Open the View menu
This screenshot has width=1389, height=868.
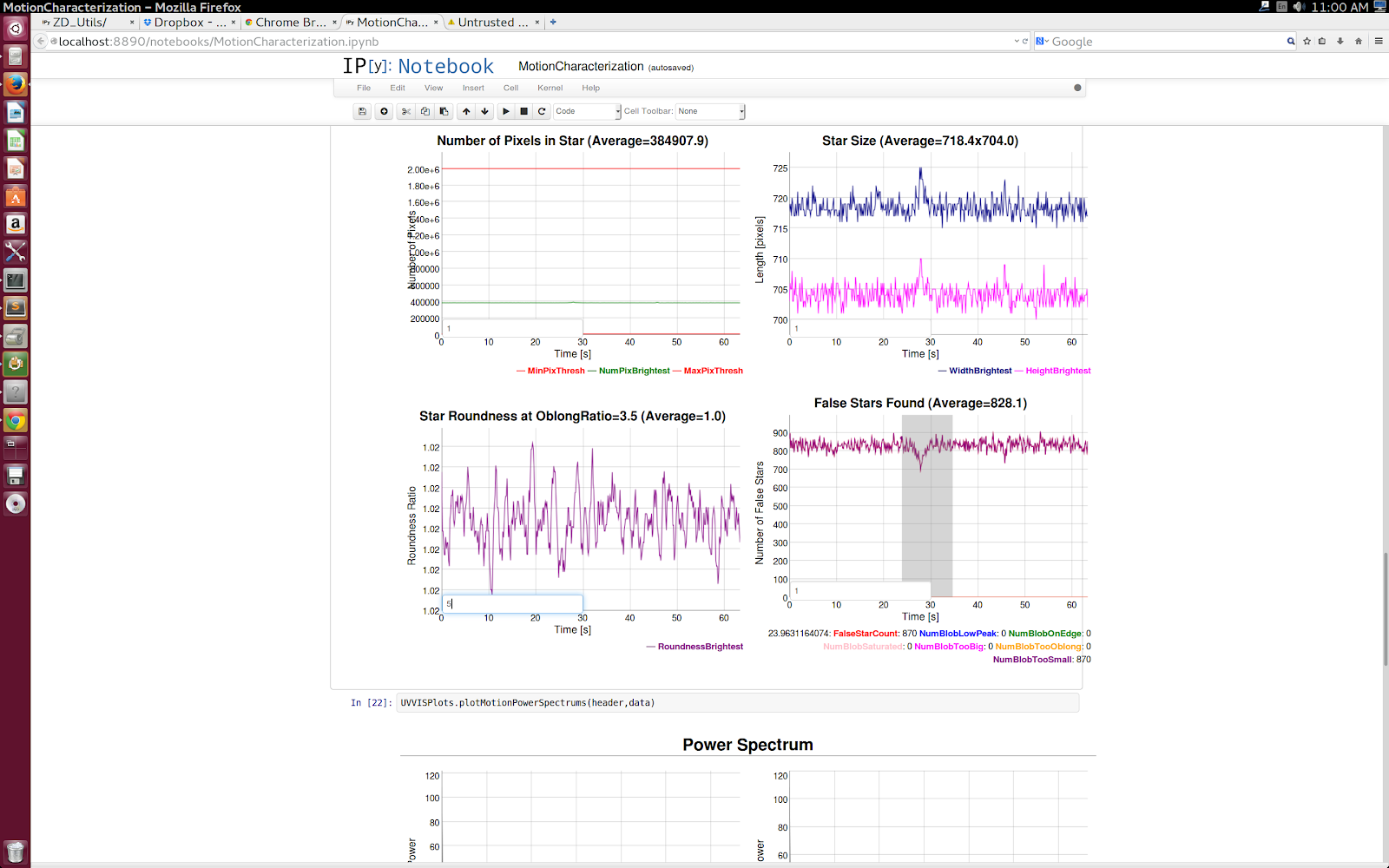433,88
